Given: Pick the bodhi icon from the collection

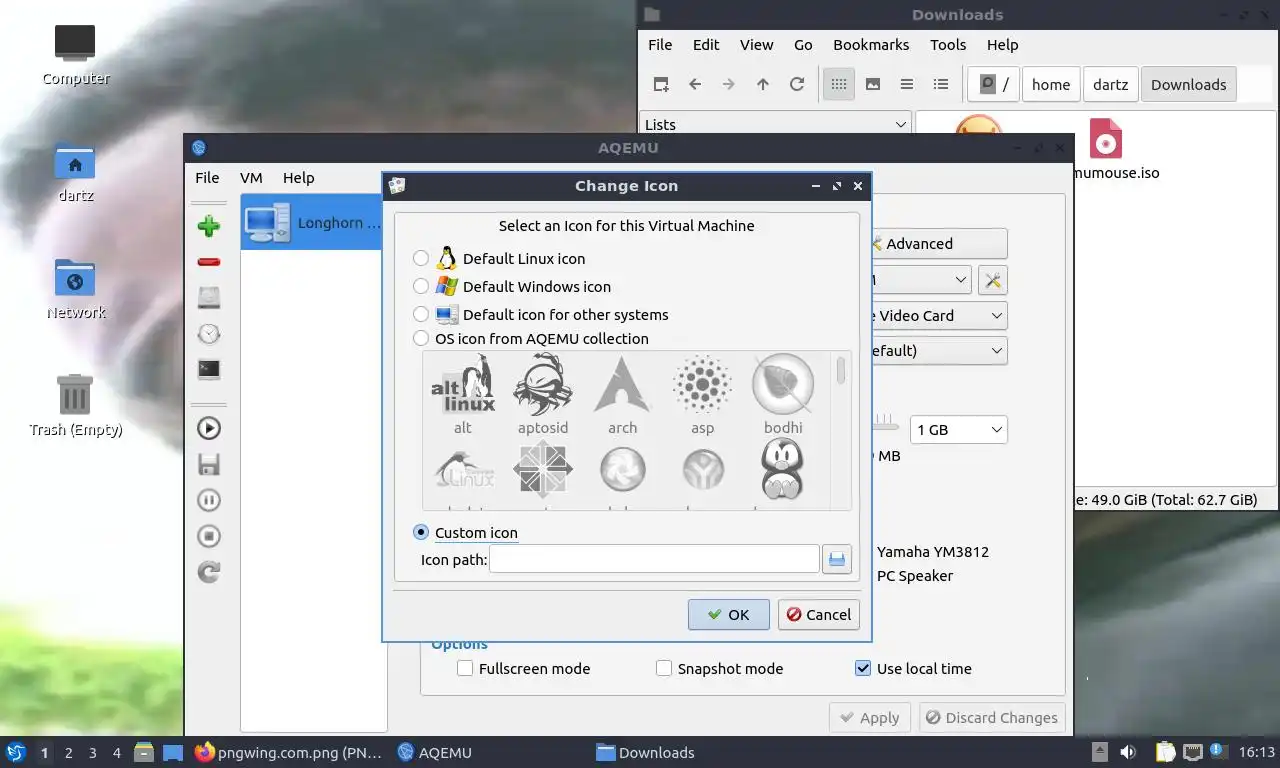Looking at the screenshot, I should 783,393.
